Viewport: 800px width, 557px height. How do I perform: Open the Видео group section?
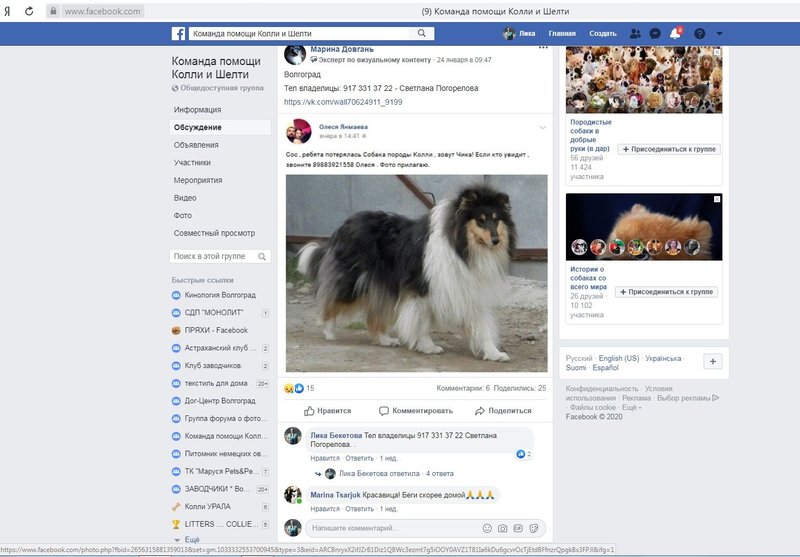(x=185, y=198)
